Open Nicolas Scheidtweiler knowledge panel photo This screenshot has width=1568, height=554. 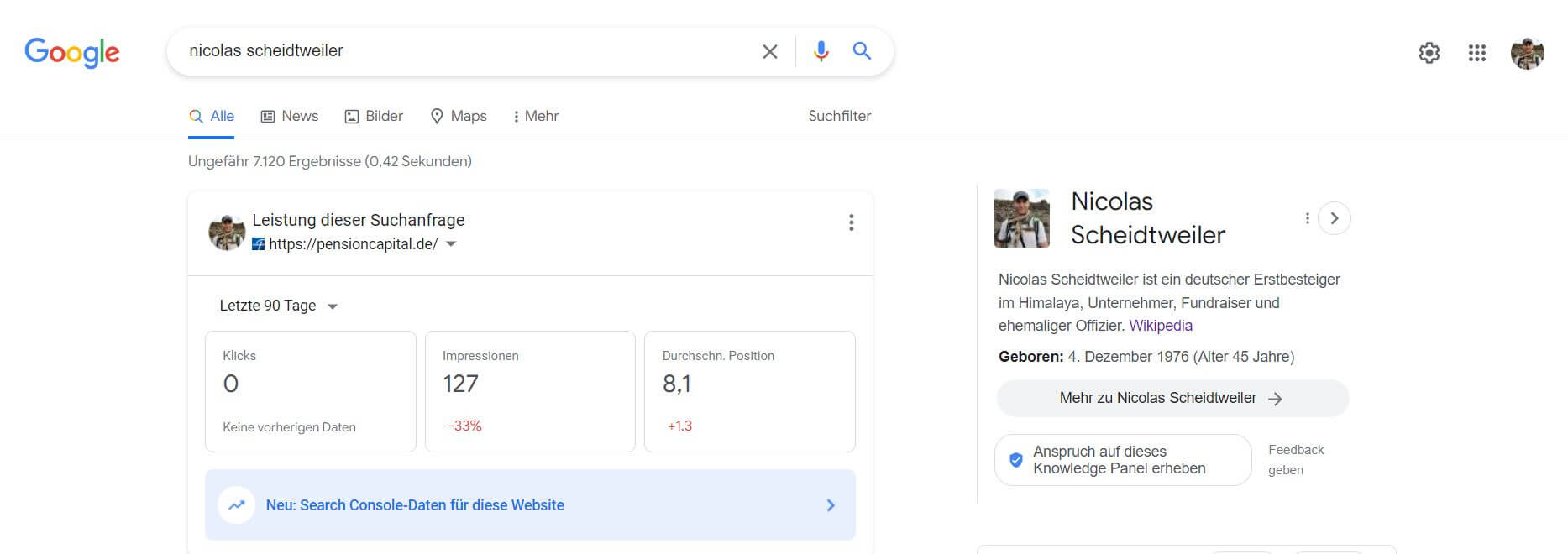1022,218
